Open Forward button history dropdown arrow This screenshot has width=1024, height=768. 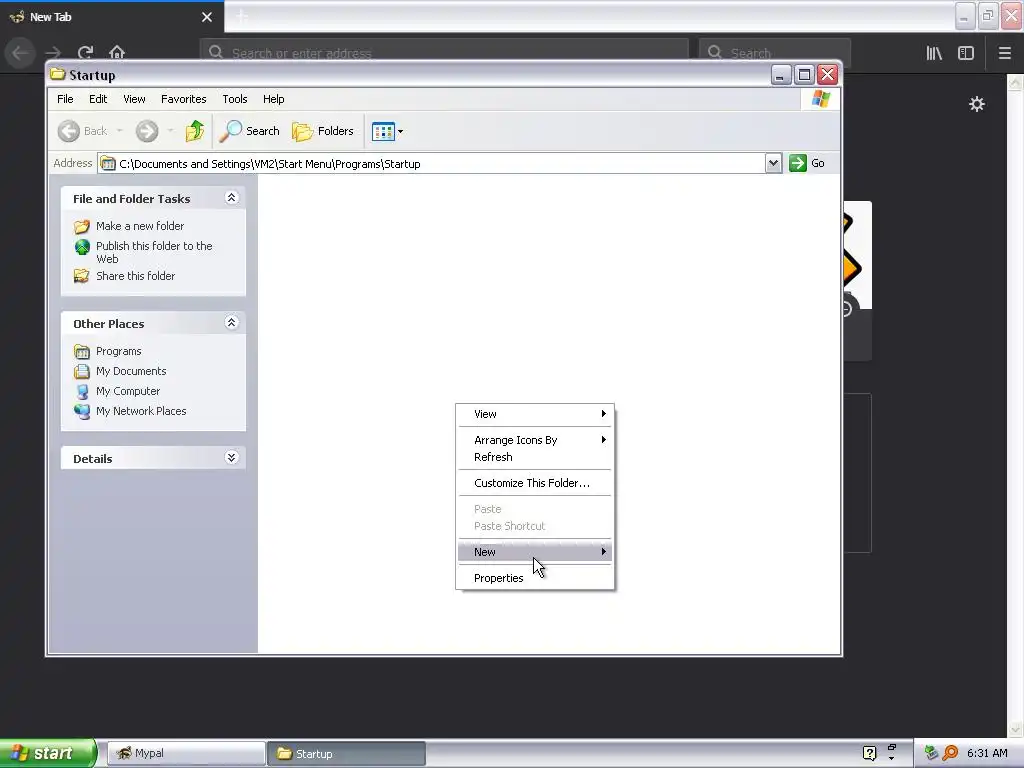(x=170, y=131)
